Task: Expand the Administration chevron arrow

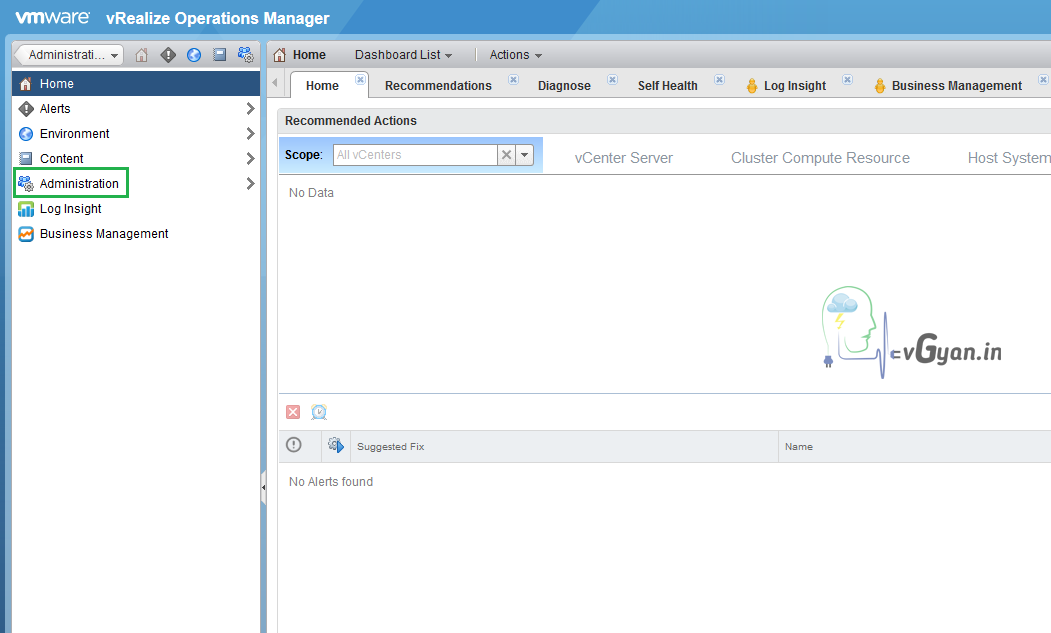Action: coord(250,183)
